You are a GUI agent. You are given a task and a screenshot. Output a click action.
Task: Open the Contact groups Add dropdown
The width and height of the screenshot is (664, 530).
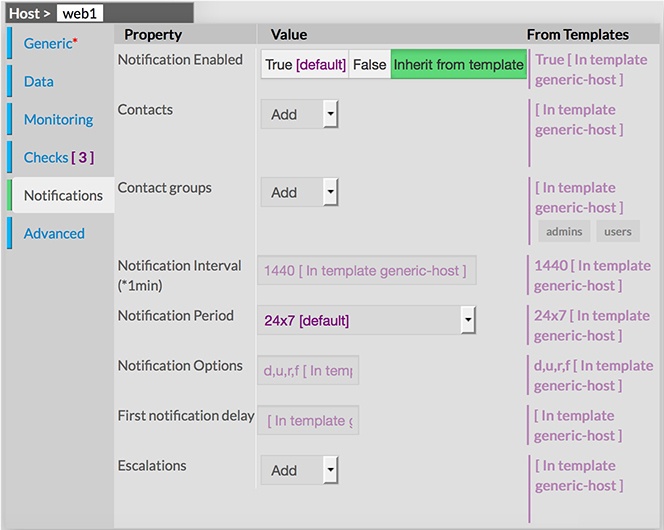coord(300,192)
